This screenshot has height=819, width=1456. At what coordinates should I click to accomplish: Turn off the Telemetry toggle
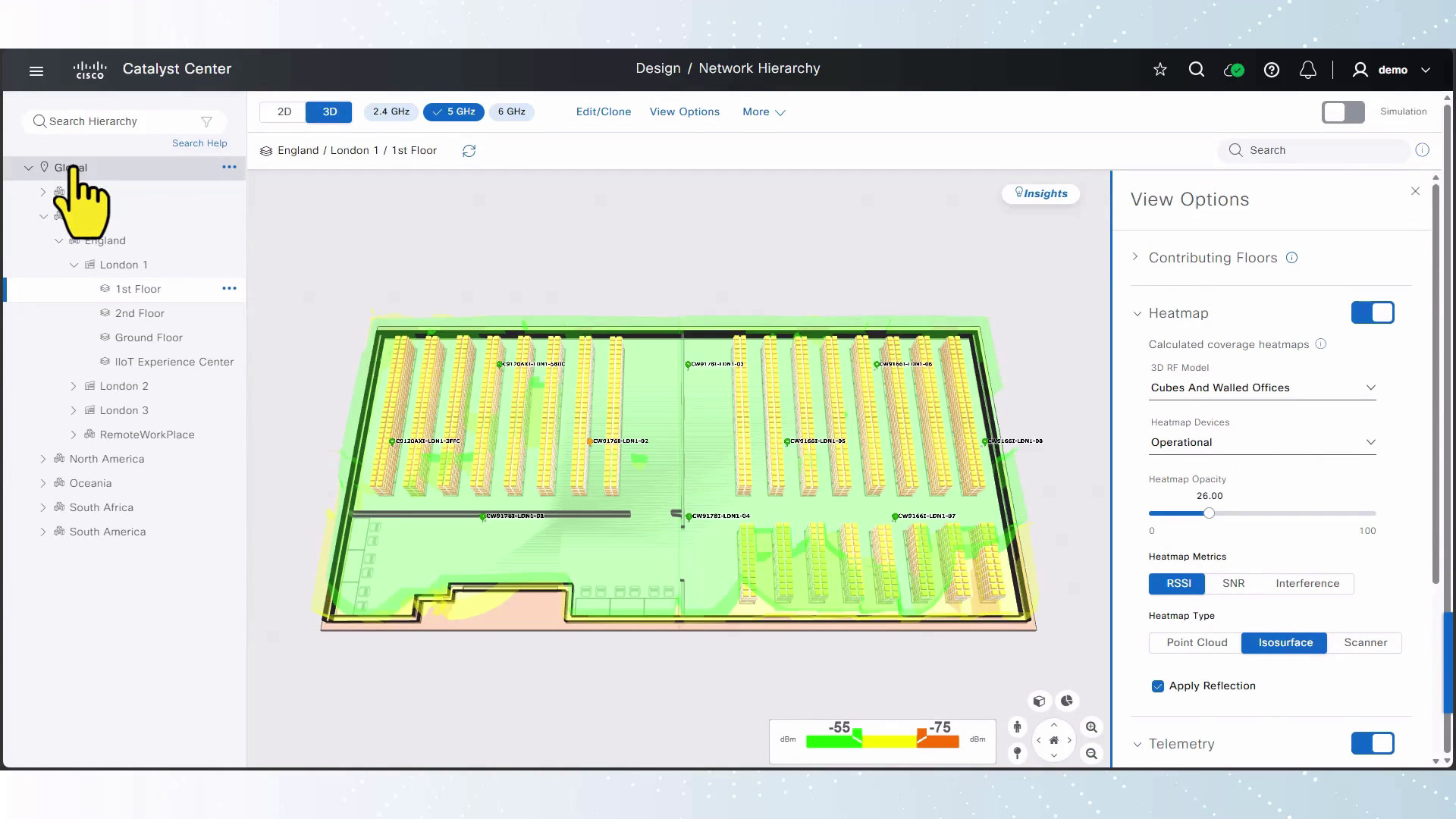pos(1373,743)
